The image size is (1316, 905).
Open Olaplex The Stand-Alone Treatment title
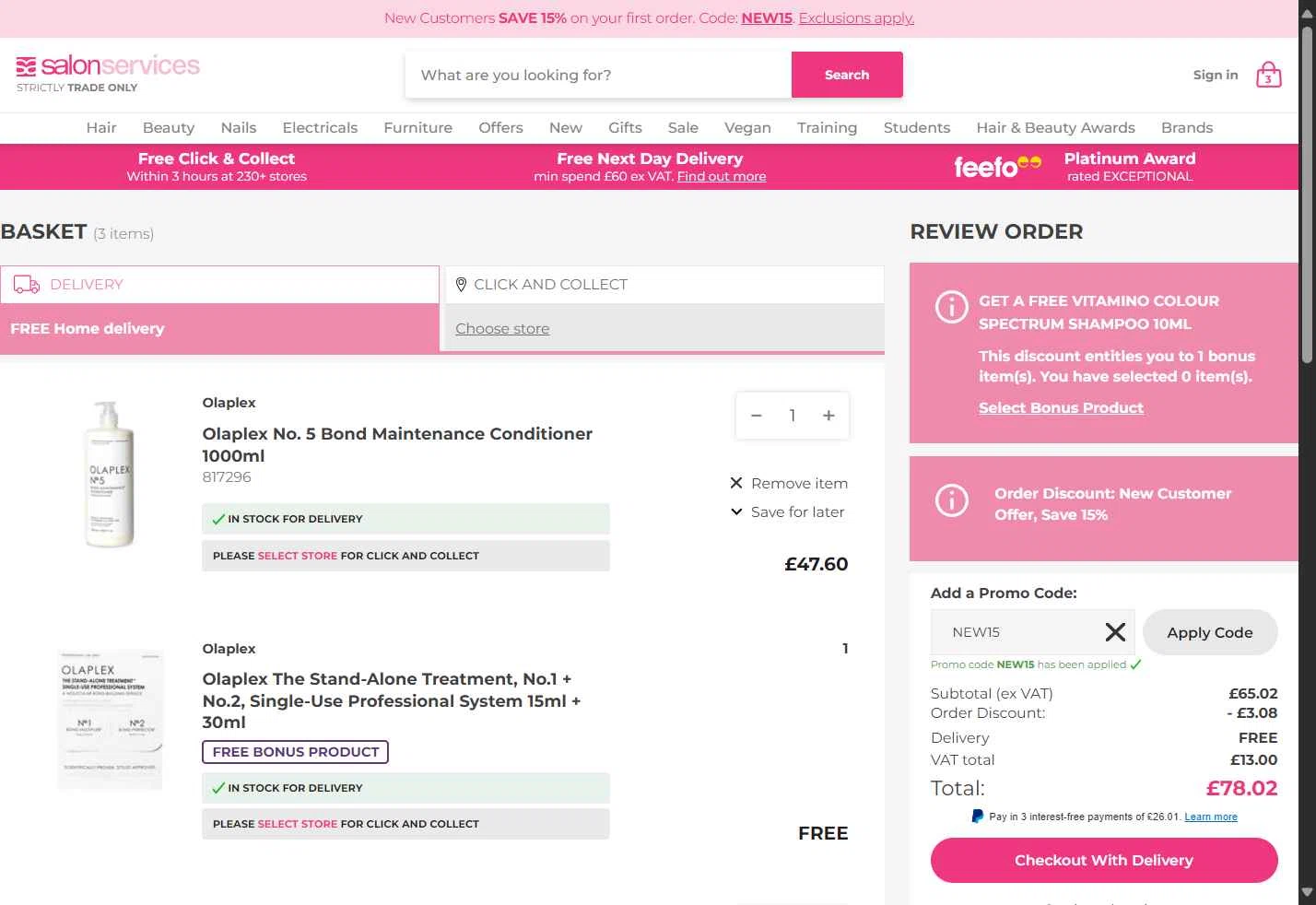click(x=392, y=700)
